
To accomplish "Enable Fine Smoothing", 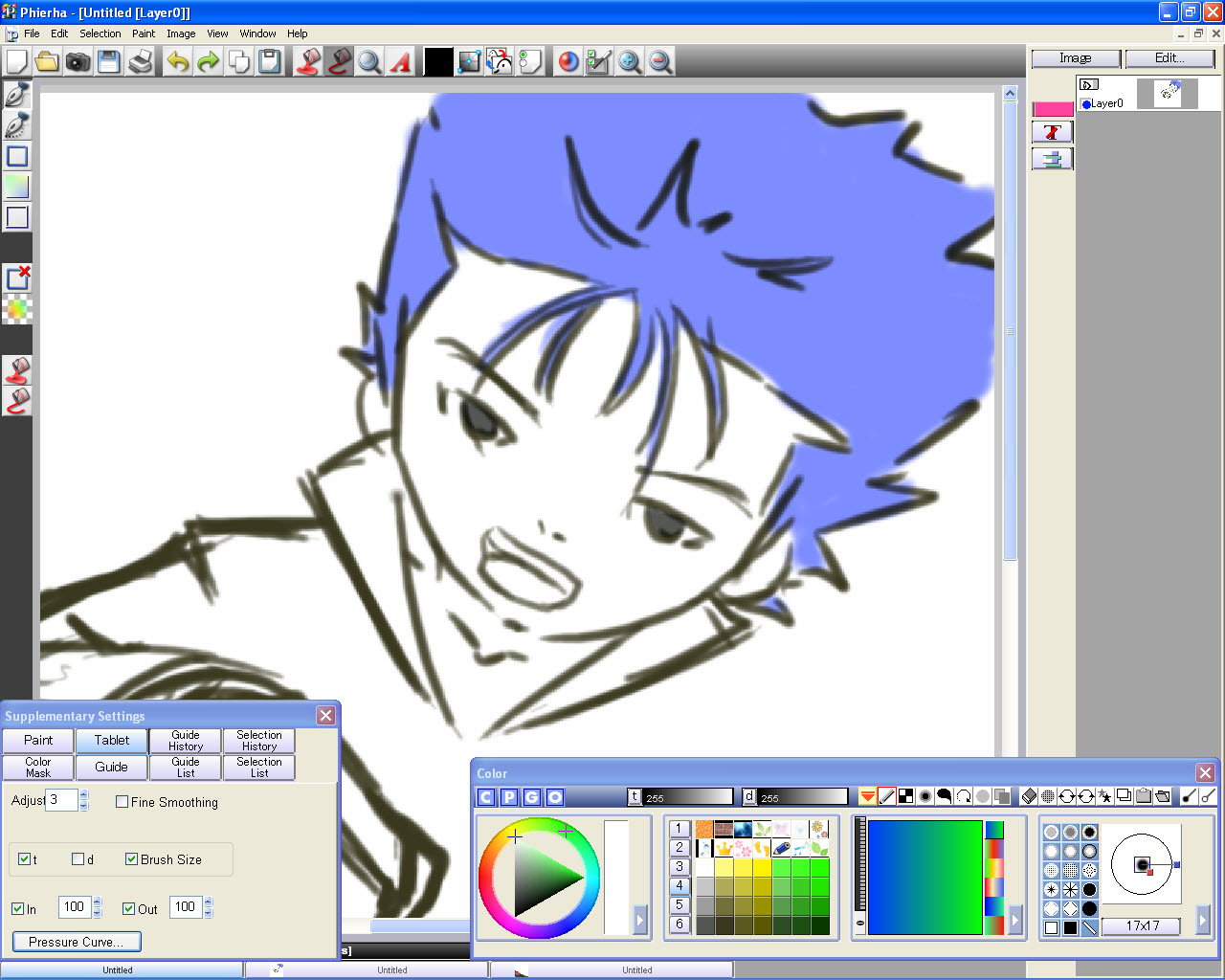I will (x=121, y=802).
